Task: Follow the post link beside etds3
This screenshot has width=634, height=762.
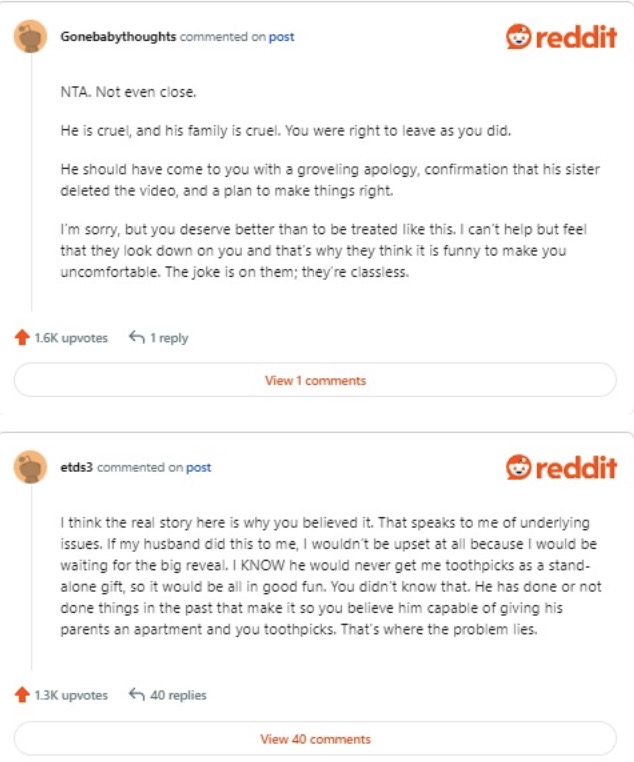Action: [x=198, y=468]
